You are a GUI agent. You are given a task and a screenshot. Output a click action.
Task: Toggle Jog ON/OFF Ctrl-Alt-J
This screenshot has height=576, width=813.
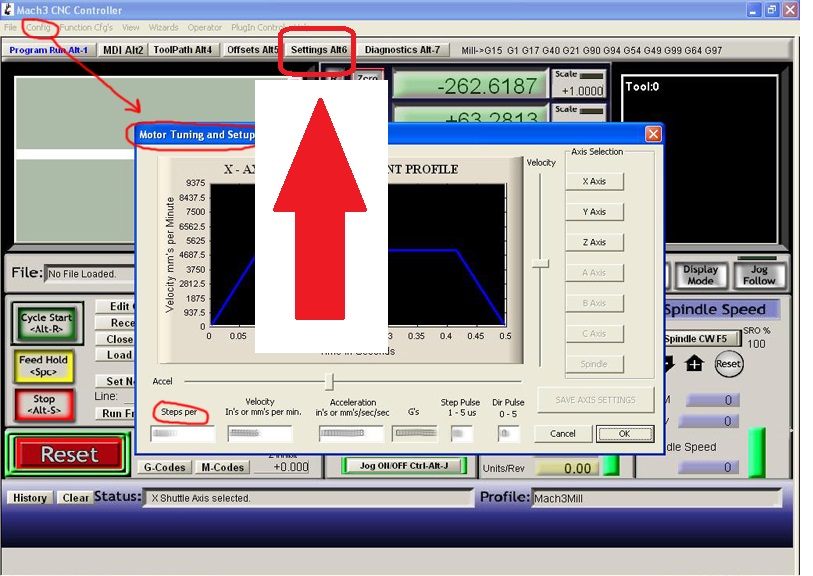pos(404,466)
